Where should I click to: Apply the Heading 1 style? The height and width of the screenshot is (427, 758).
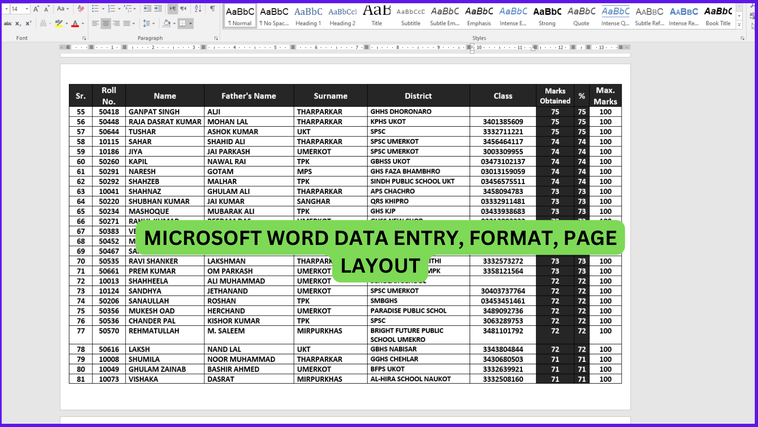[x=308, y=15]
